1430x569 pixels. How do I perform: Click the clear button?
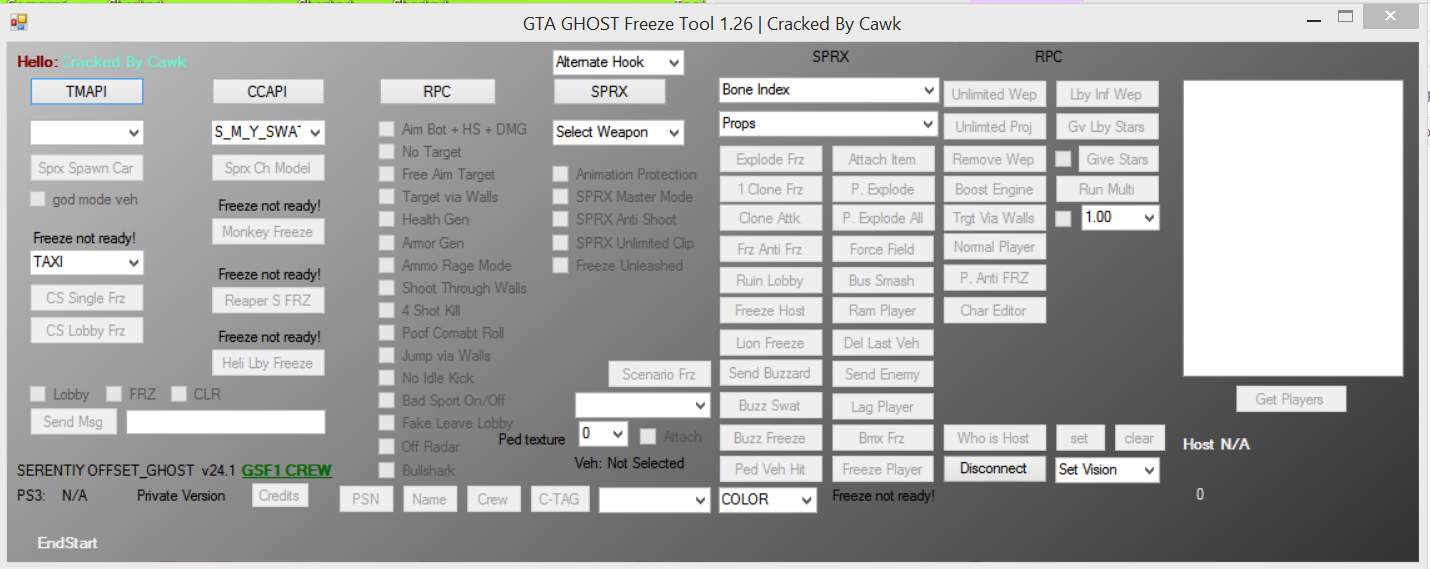click(x=1139, y=438)
